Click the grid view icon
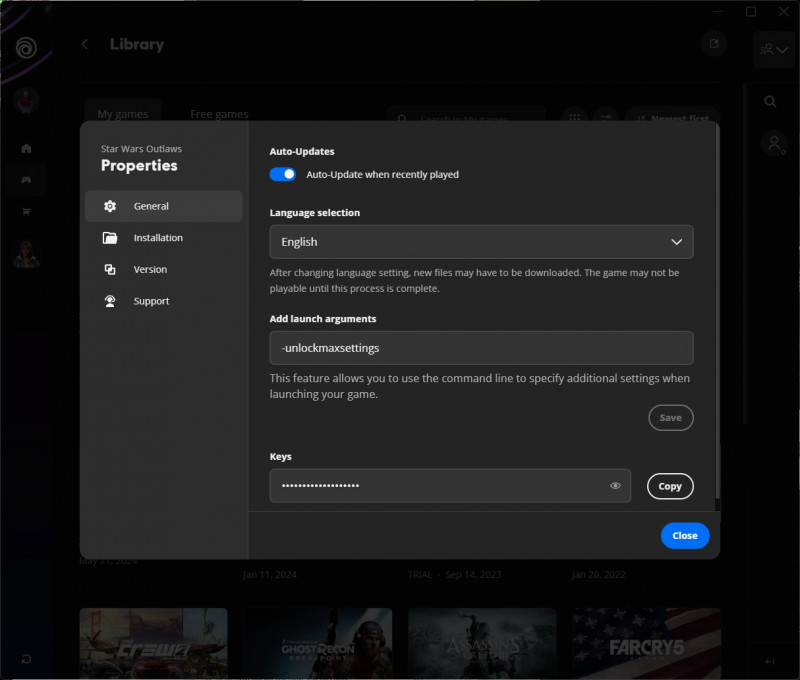 pos(574,117)
